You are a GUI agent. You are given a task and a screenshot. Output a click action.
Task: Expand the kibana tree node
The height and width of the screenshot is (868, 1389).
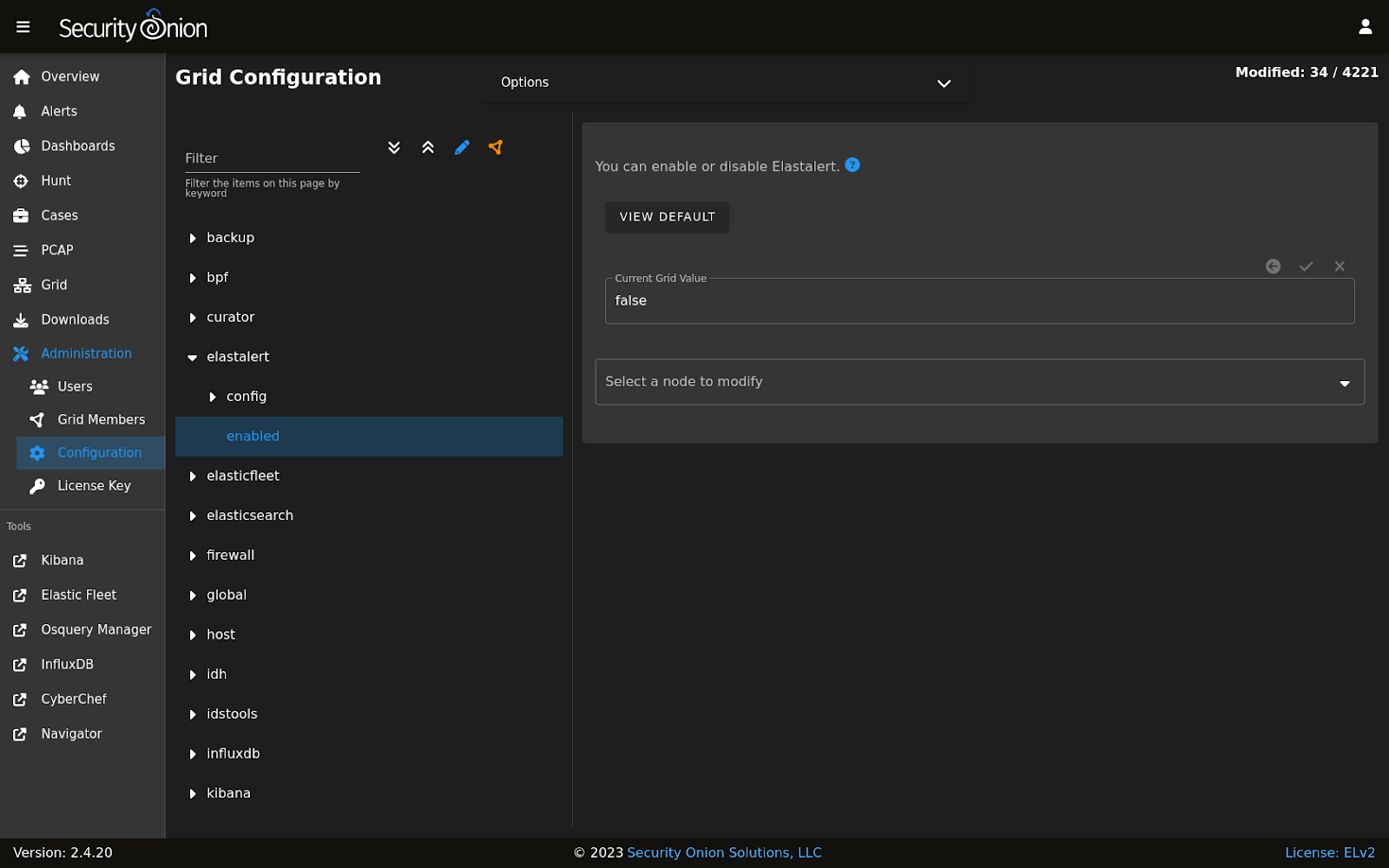(x=193, y=793)
